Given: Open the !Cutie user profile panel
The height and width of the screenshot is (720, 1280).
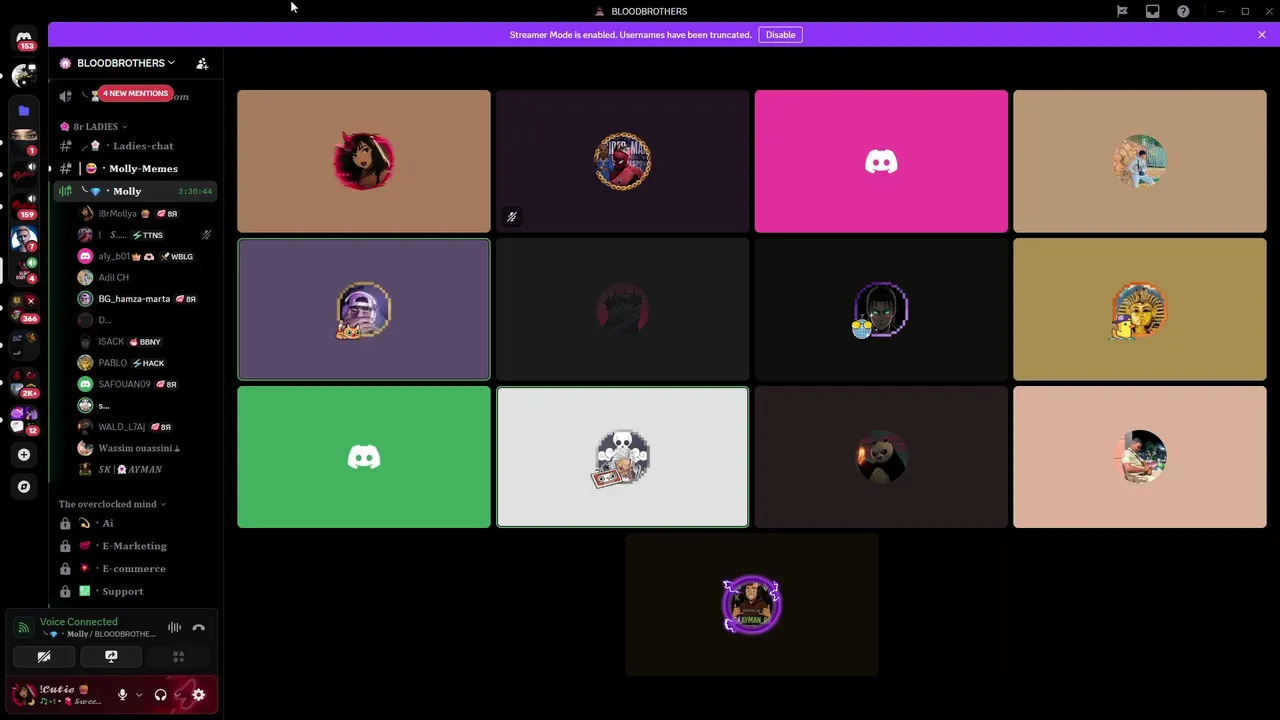Looking at the screenshot, I should click(60, 695).
